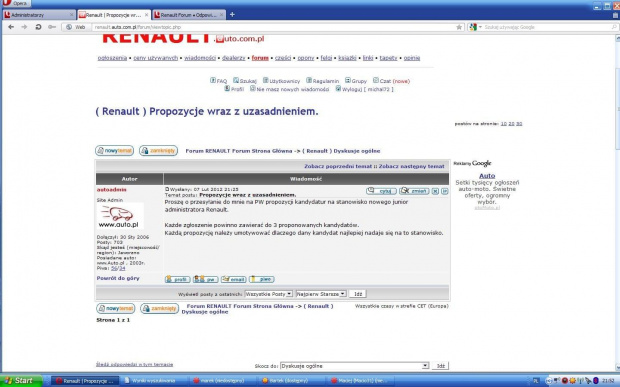Open the Profil link
The width and height of the screenshot is (620, 387).
[x=234, y=89]
